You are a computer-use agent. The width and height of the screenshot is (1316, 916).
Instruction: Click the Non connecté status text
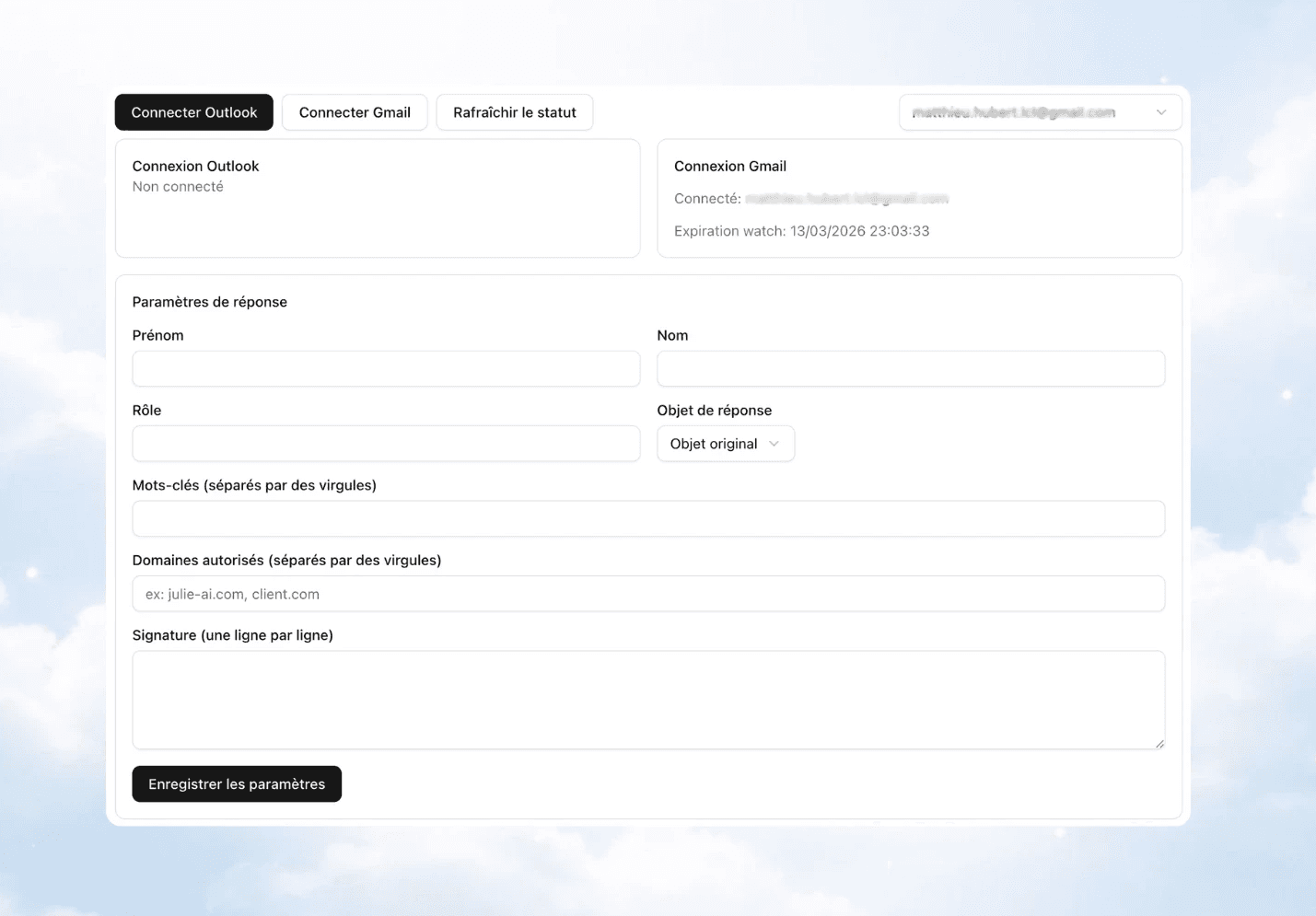(178, 186)
